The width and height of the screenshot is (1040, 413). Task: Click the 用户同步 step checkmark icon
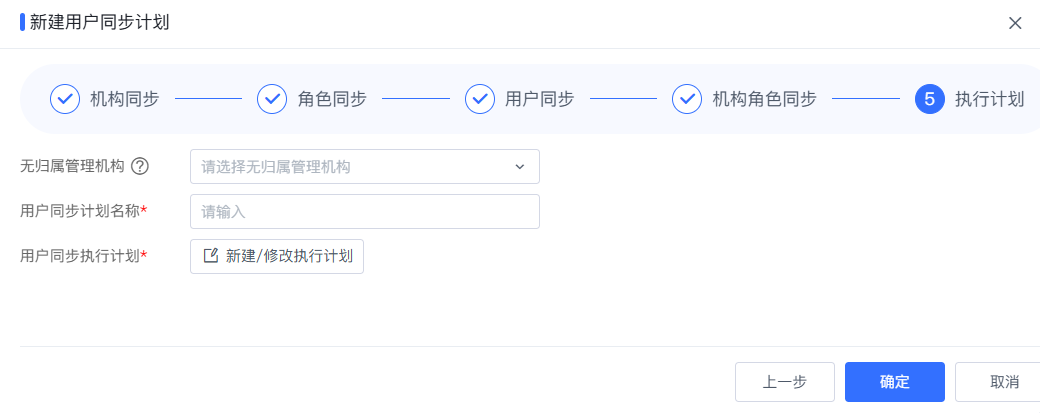(x=480, y=99)
